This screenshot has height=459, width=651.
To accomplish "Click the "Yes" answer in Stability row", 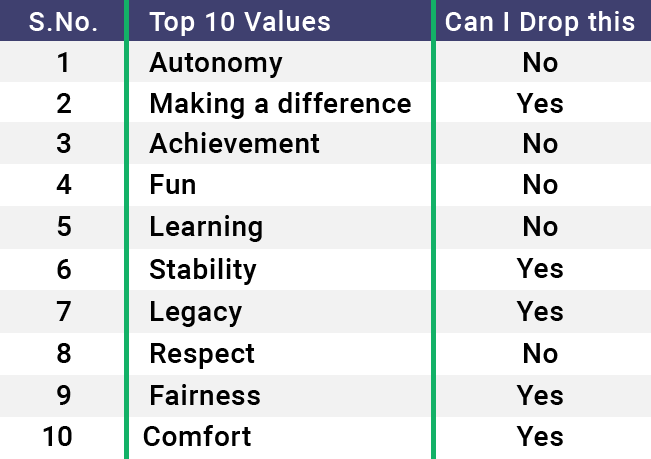I will point(540,269).
